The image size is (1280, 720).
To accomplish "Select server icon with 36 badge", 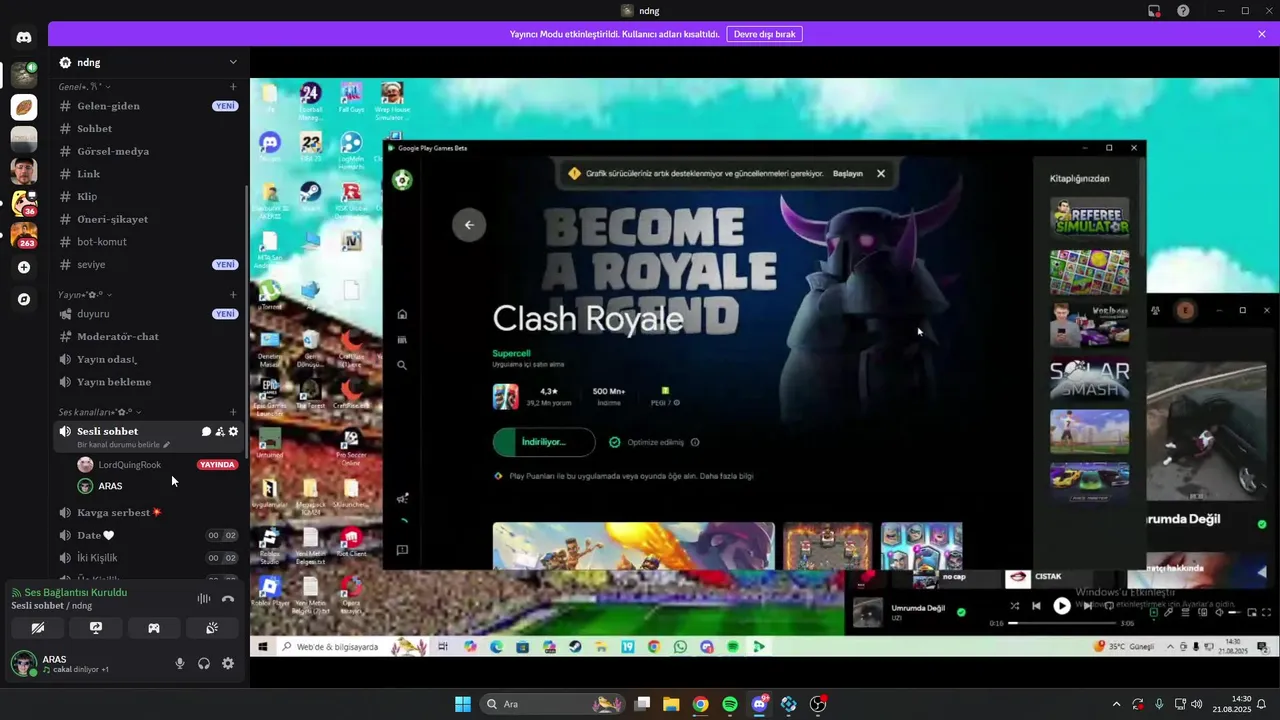I will [x=24, y=203].
